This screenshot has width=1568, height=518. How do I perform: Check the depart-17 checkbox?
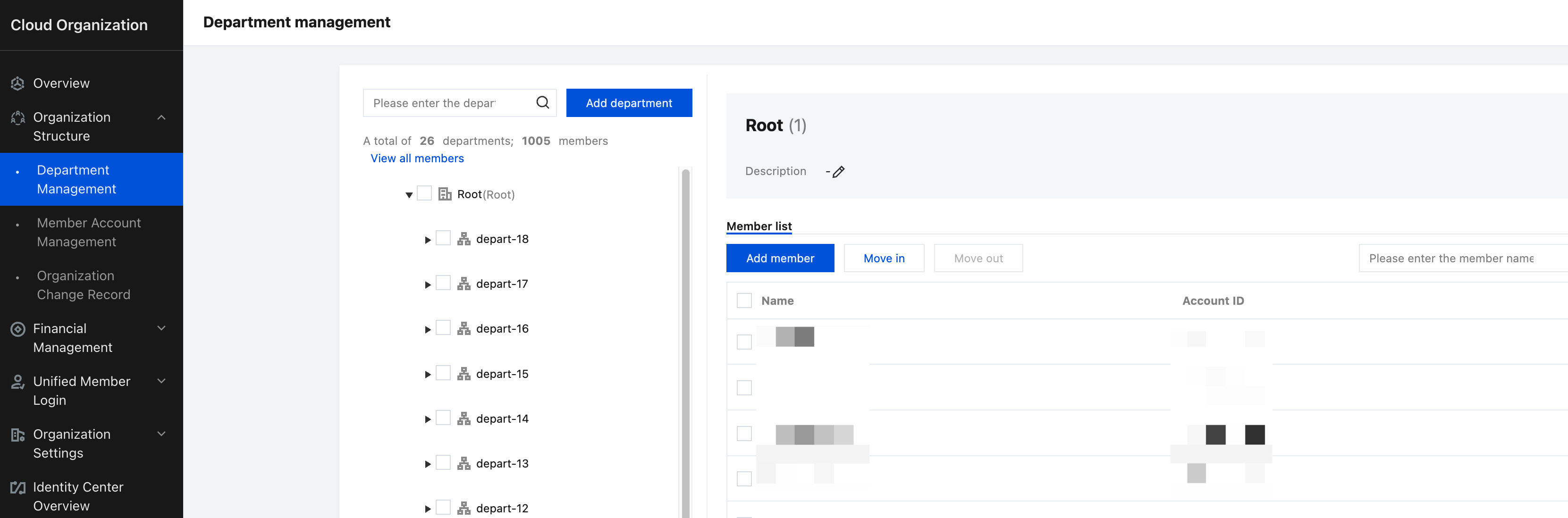[x=443, y=283]
